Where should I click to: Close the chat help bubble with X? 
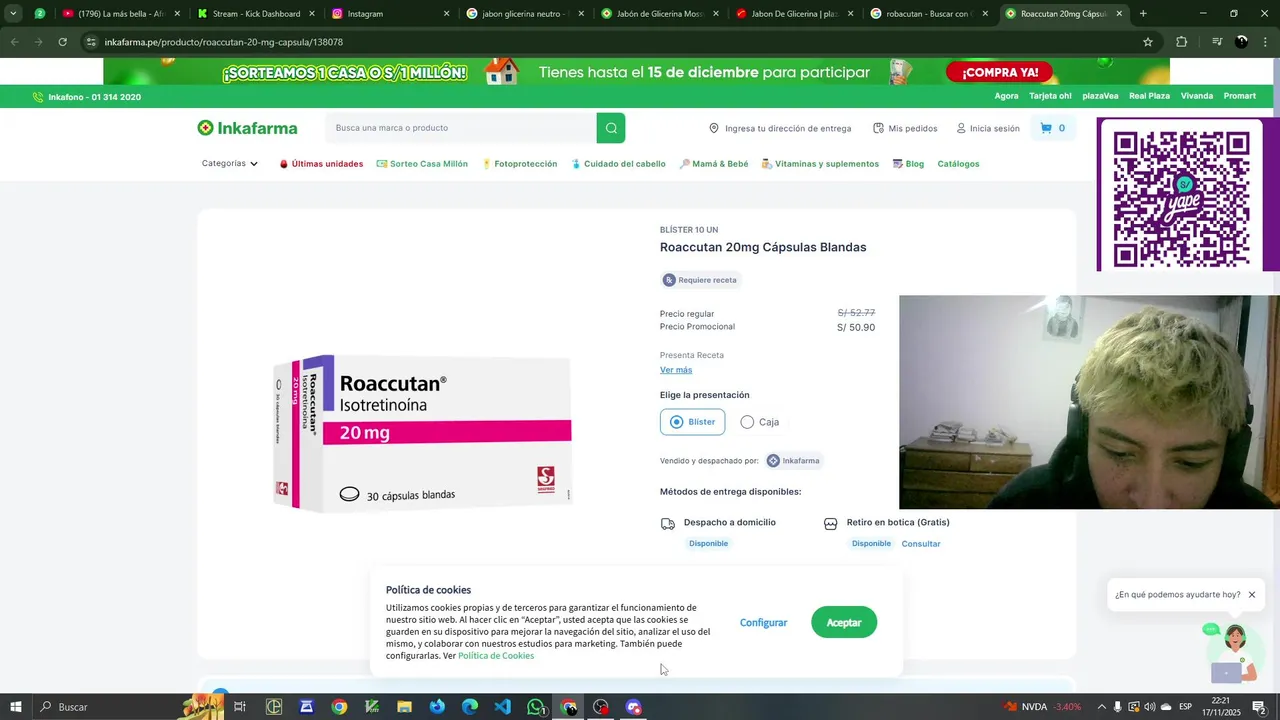(x=1251, y=595)
